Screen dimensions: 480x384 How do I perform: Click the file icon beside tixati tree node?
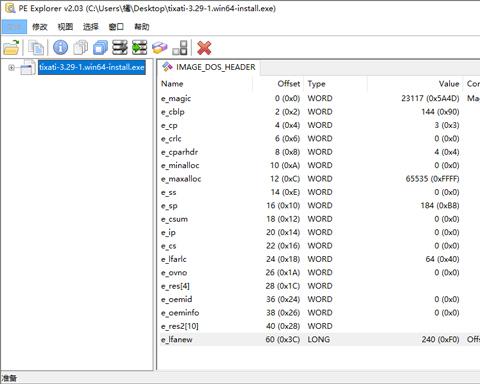(28, 67)
